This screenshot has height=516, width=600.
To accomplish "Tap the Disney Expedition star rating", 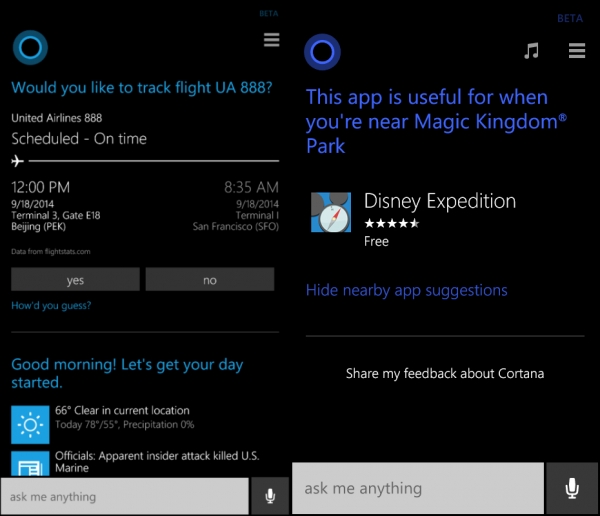I will (x=392, y=223).
